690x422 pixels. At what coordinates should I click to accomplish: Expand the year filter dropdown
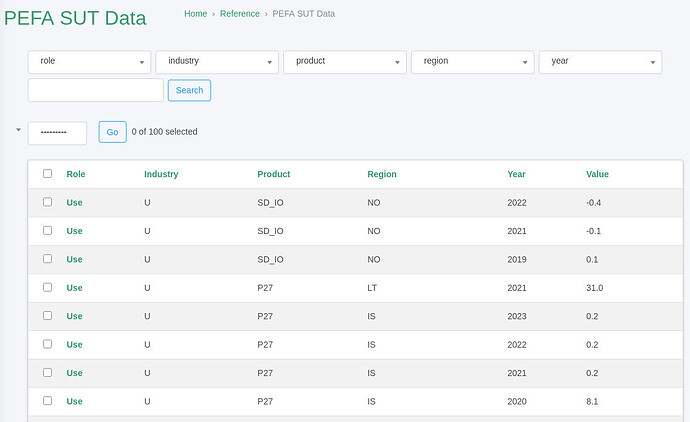pyautogui.click(x=600, y=61)
